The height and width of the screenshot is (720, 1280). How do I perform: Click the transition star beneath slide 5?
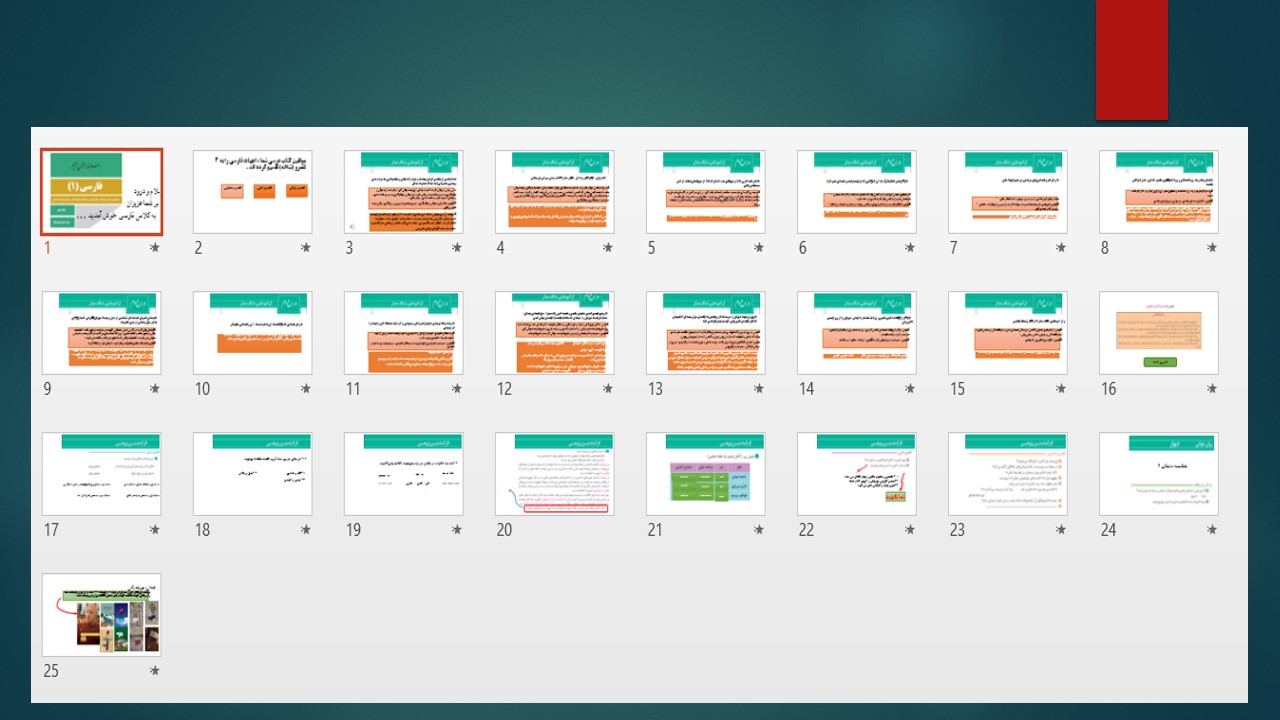pos(758,248)
